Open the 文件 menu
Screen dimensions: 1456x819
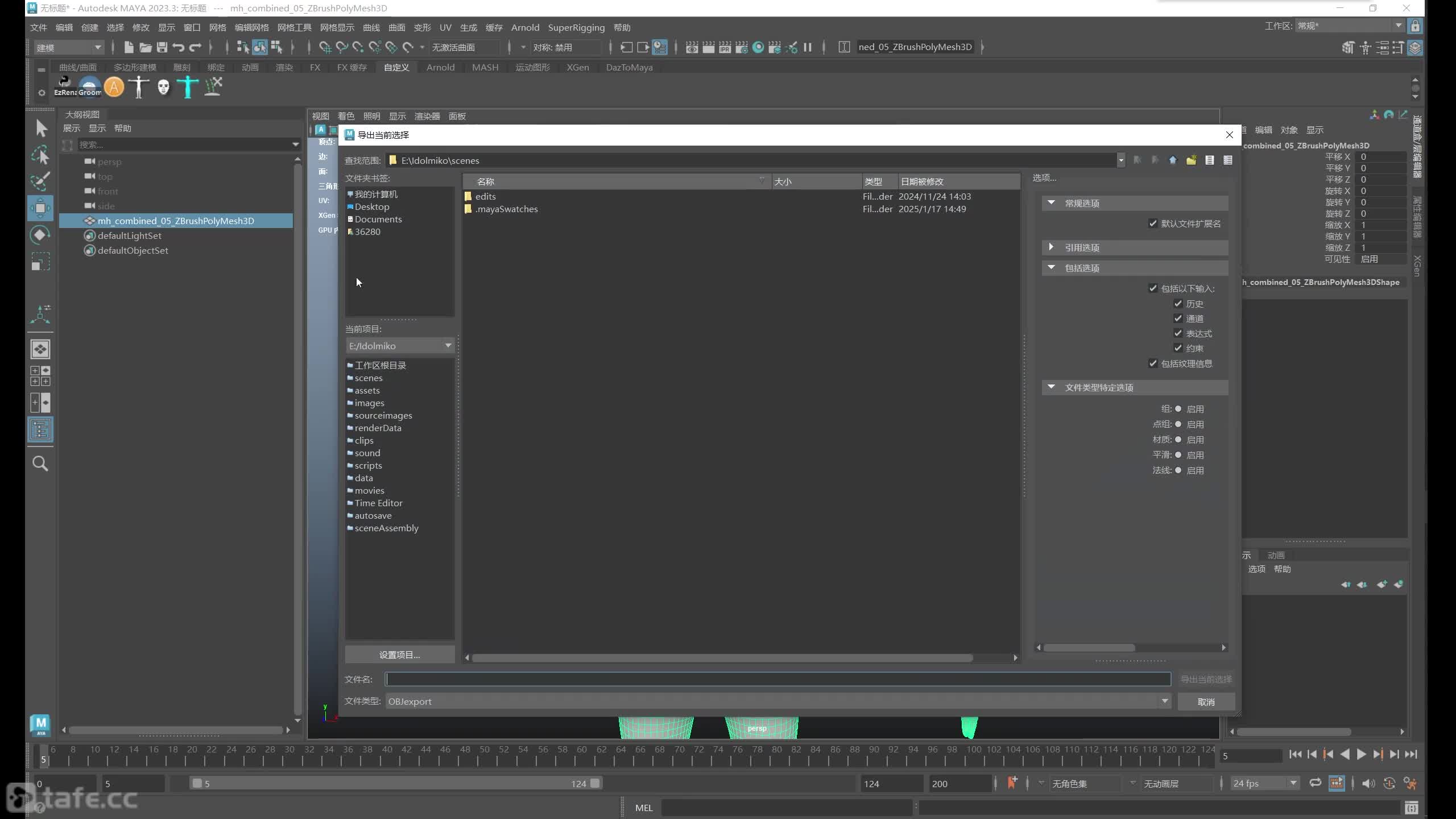coord(38,27)
